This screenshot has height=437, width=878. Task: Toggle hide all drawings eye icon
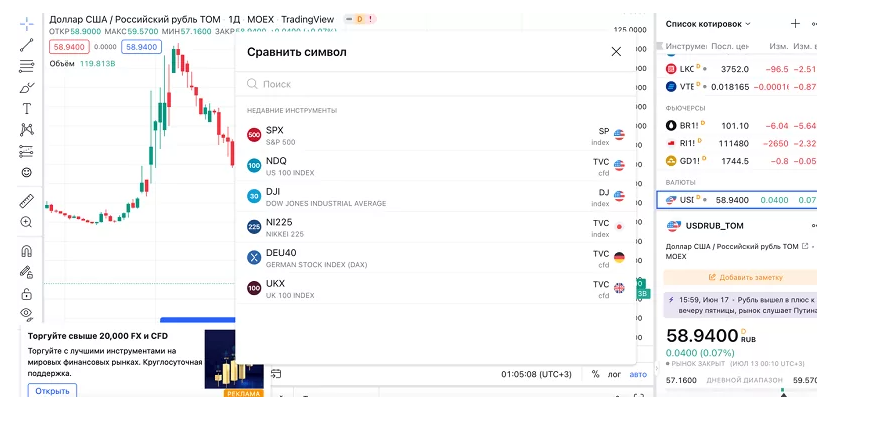[x=26, y=313]
